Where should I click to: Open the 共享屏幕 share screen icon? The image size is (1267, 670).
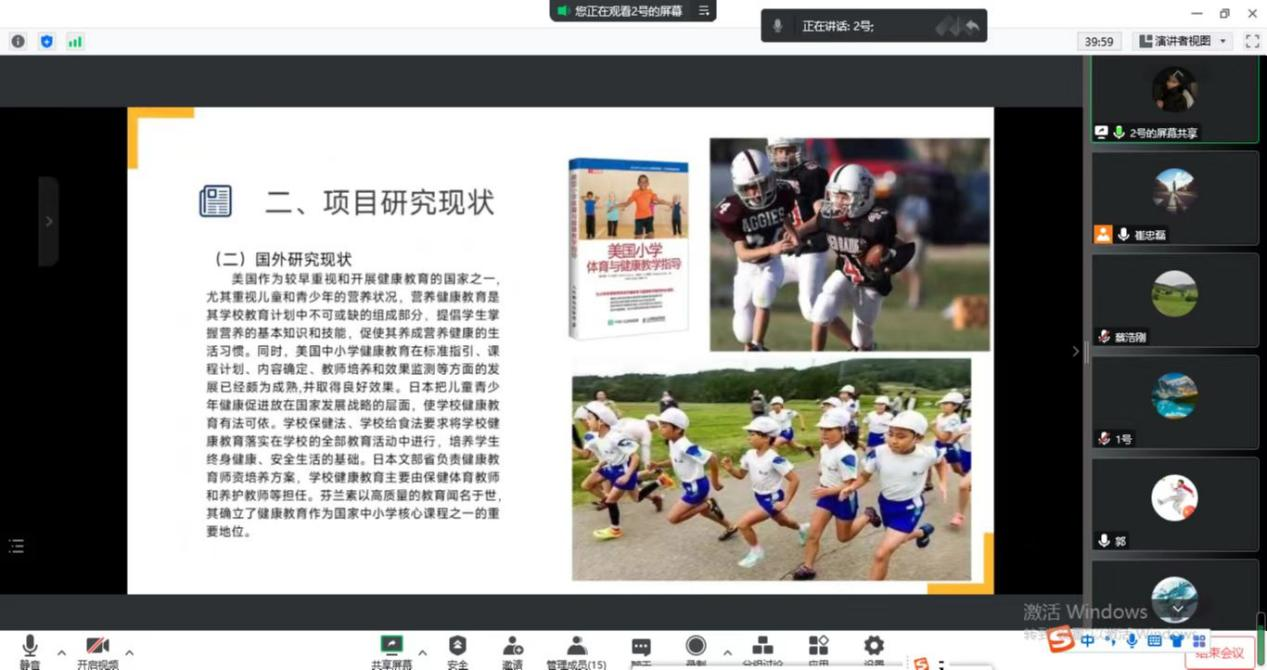click(x=391, y=648)
